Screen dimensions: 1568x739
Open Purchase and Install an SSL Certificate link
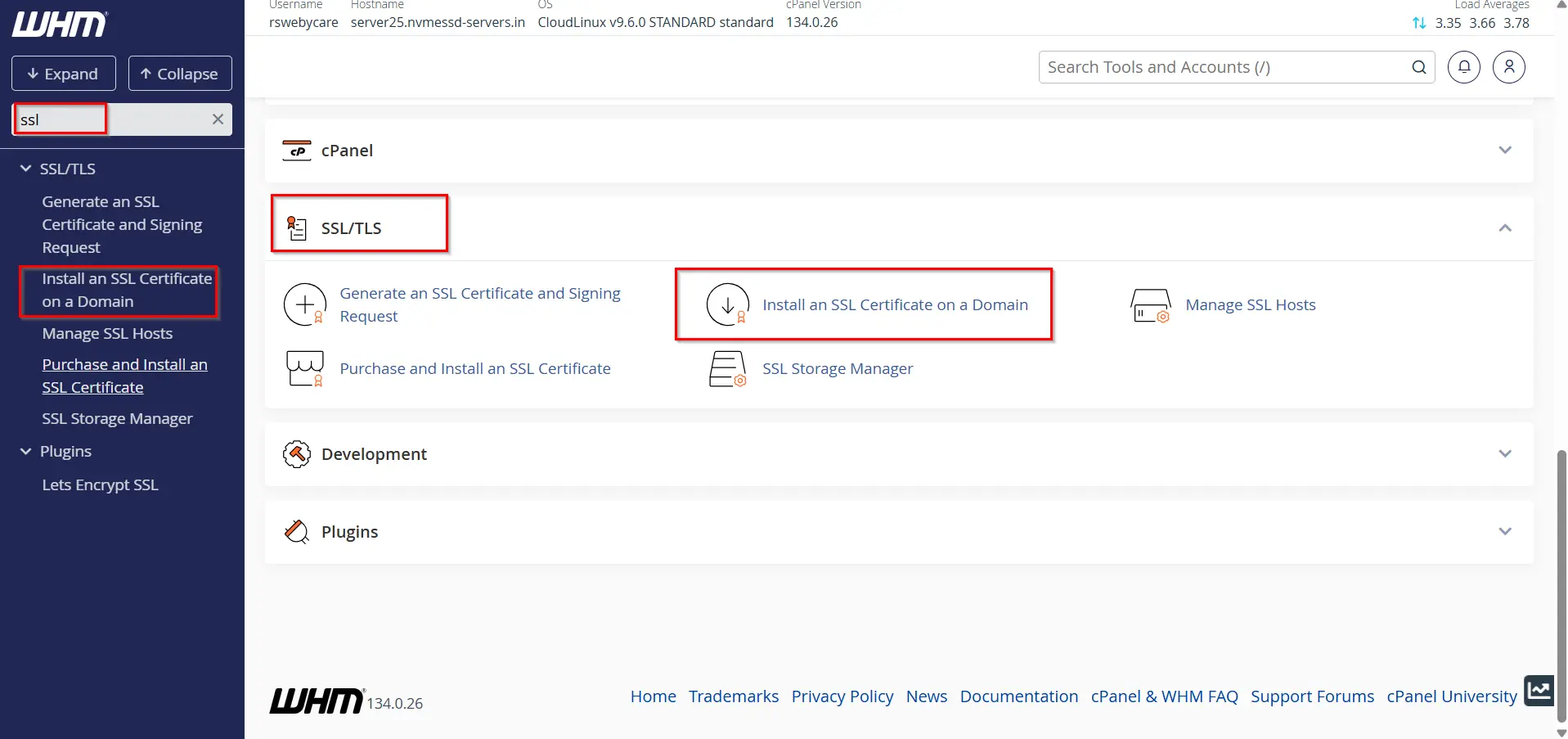(x=475, y=369)
